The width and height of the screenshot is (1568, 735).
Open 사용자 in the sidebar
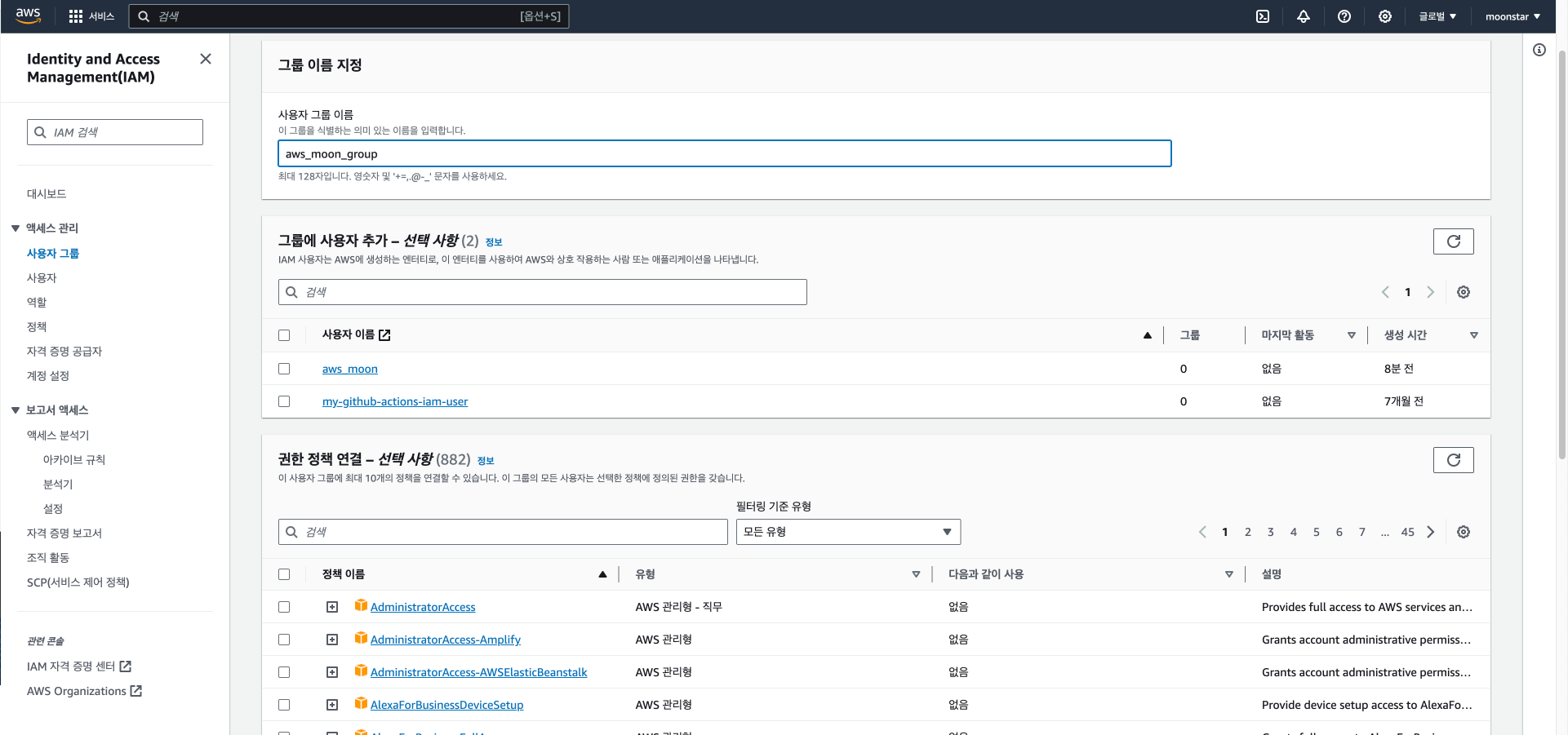[42, 278]
